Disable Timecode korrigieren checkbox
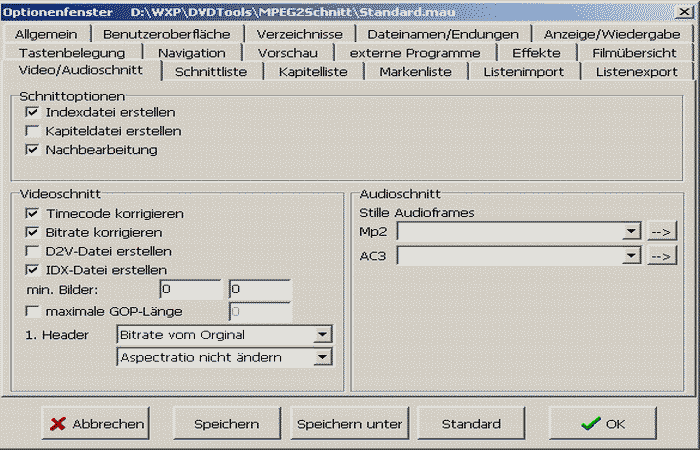 pyautogui.click(x=33, y=214)
